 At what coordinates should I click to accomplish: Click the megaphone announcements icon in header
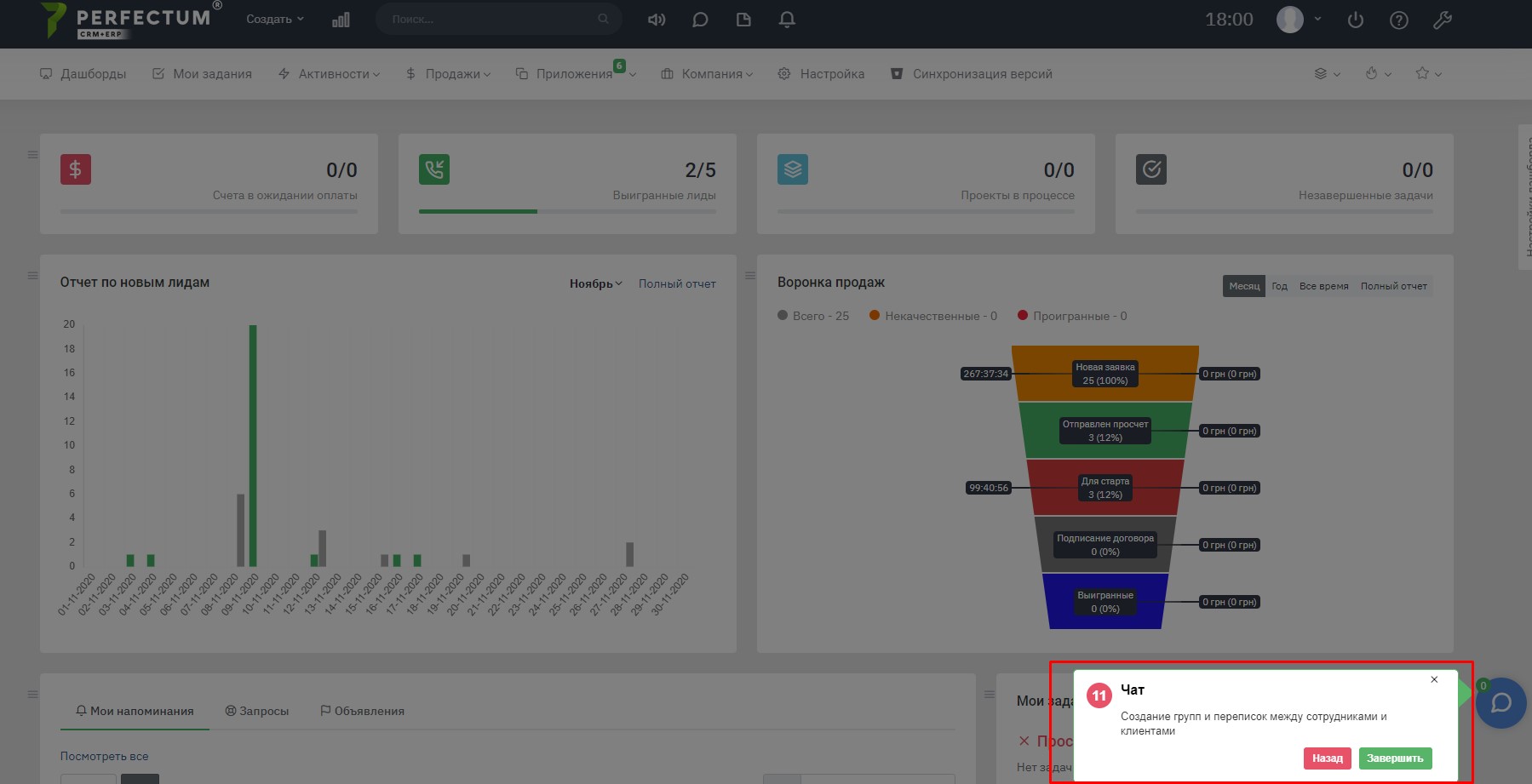657,20
